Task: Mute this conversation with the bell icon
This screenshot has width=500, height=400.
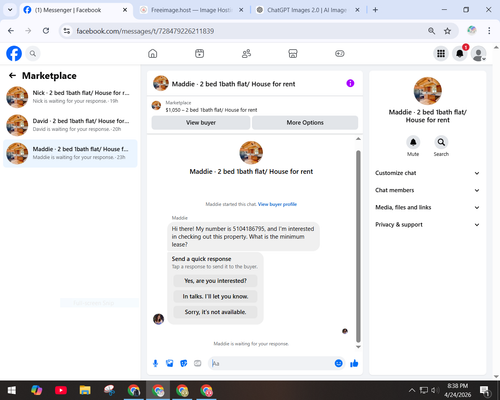Action: (413, 142)
